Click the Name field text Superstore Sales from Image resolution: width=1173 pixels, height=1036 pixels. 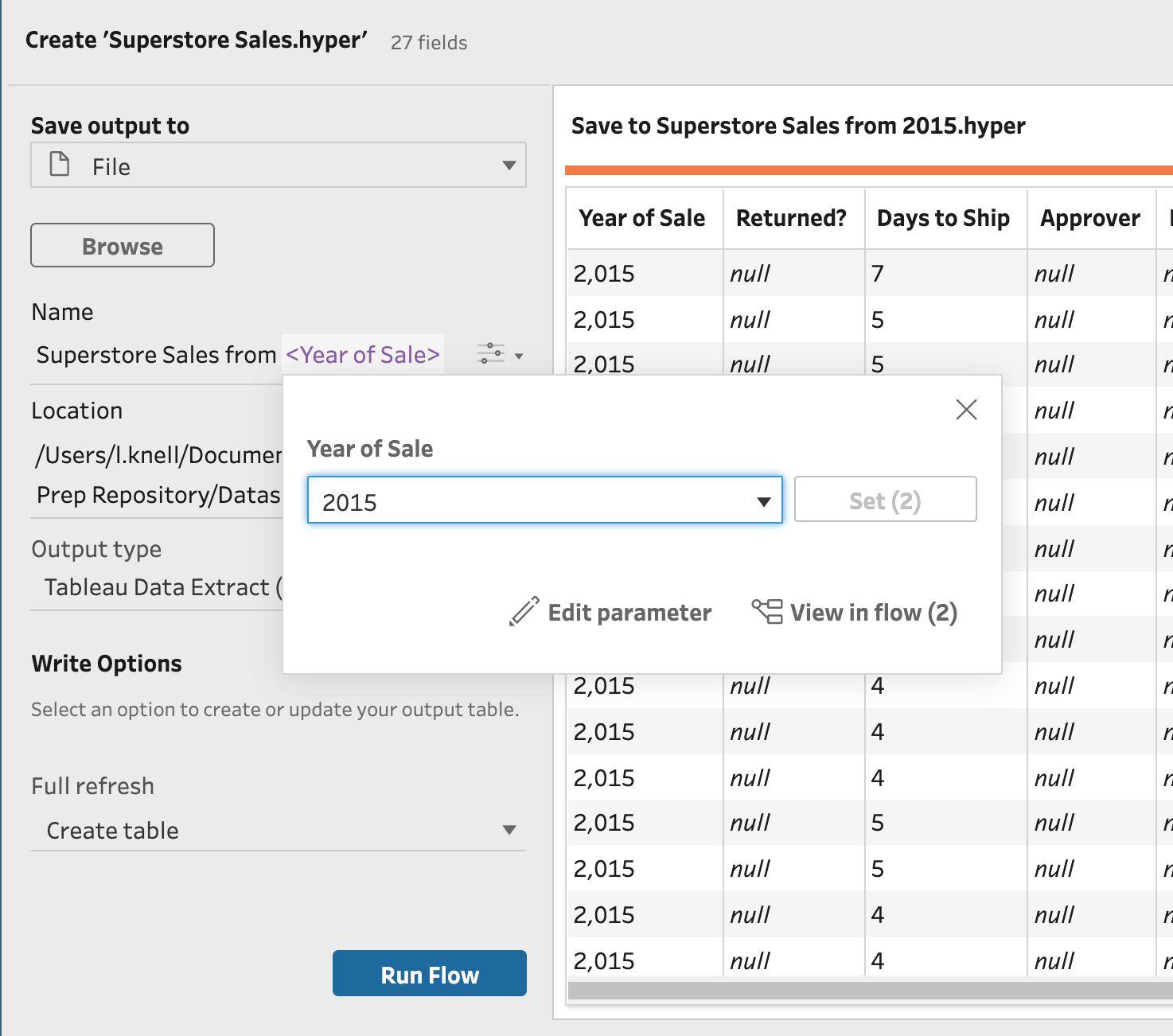pyautogui.click(x=156, y=355)
